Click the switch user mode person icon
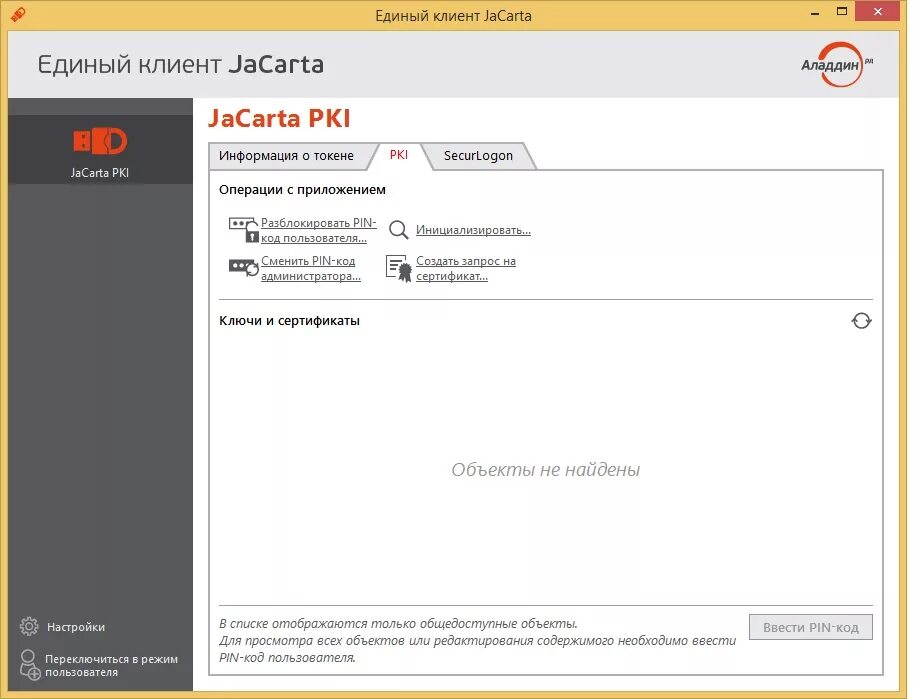The width and height of the screenshot is (914, 699). pos(29,665)
